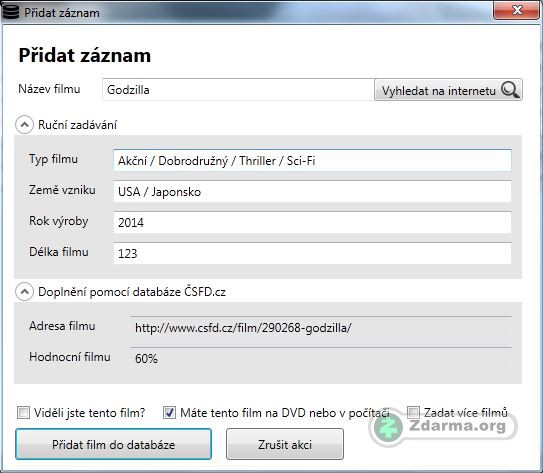Uncheck Máte tento film na DVD checkbox
This screenshot has height=473, width=543.
169,412
